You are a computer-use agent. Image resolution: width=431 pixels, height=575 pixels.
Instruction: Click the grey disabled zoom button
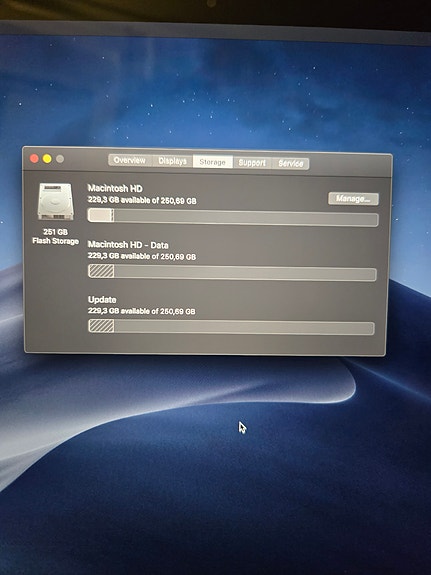click(x=60, y=159)
